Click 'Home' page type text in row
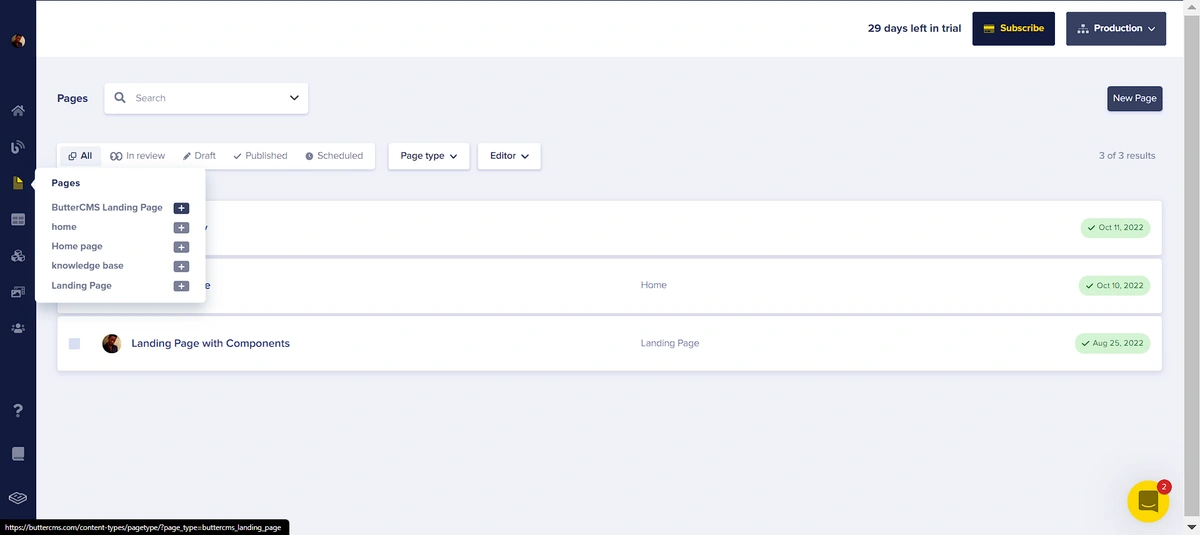1200x535 pixels. (x=654, y=285)
